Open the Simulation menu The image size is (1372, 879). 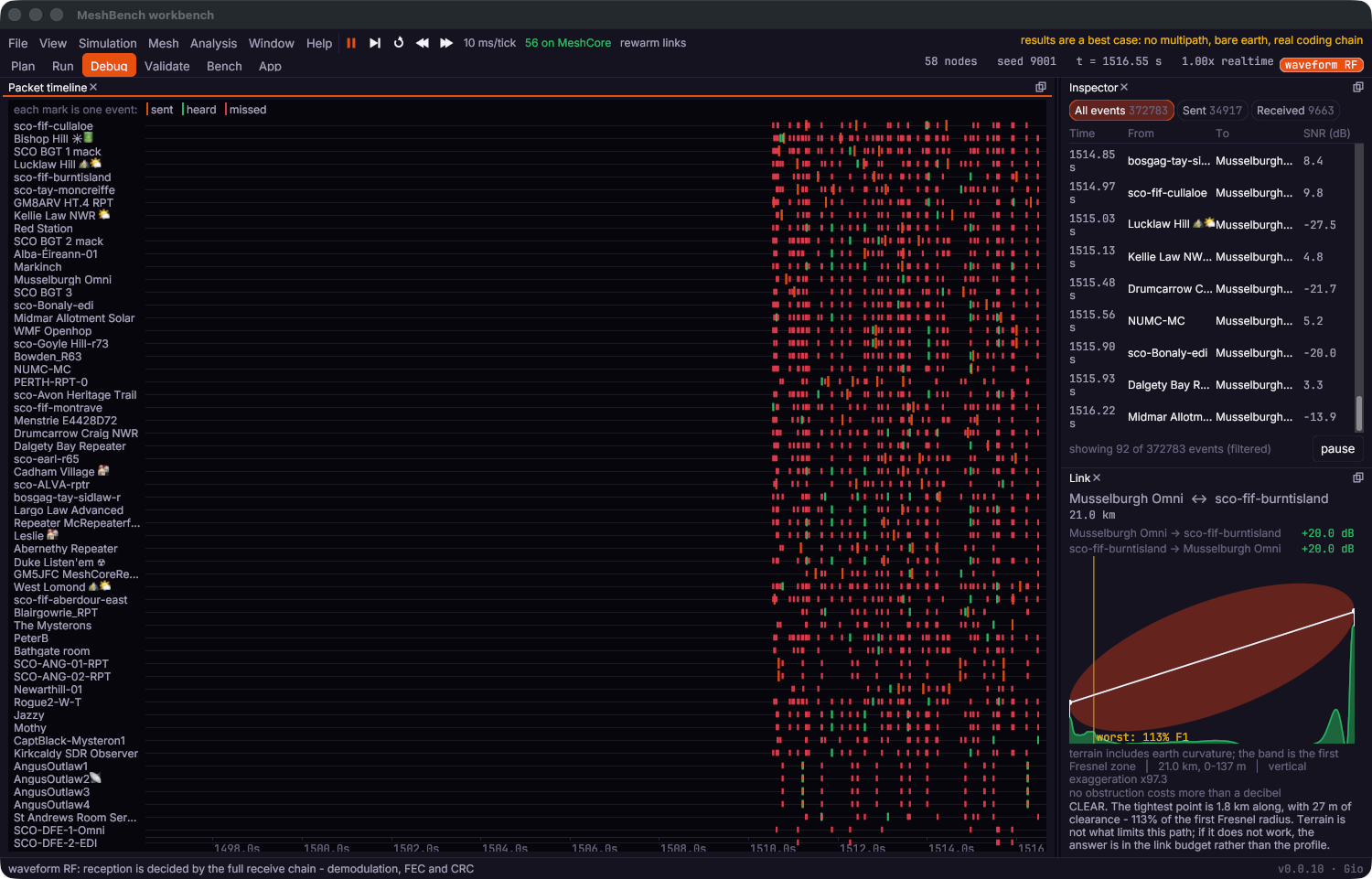108,43
